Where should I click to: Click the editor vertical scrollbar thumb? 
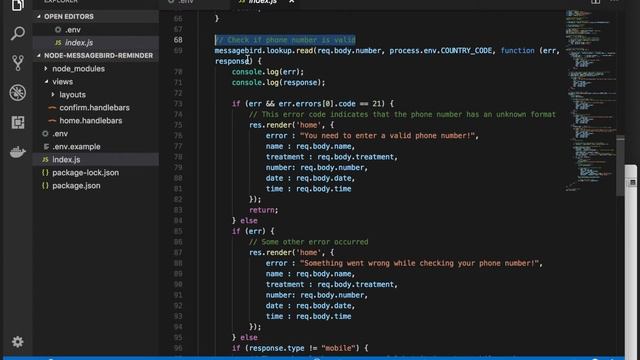[620, 165]
